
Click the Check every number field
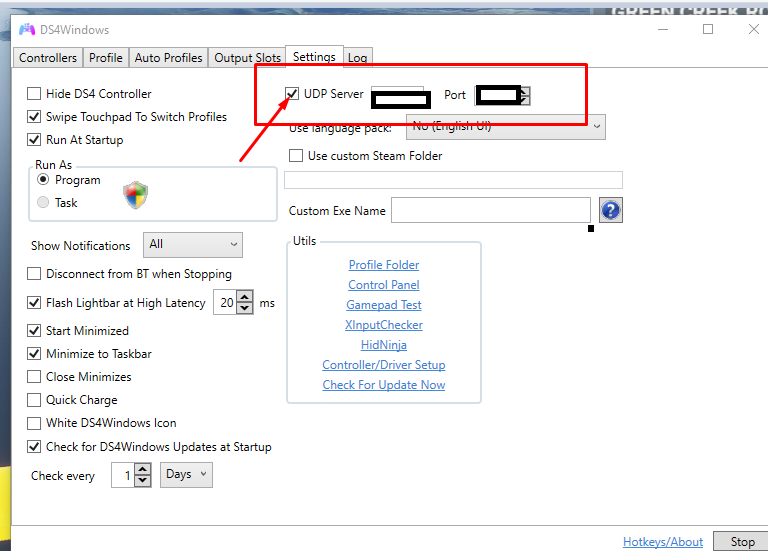pos(123,475)
